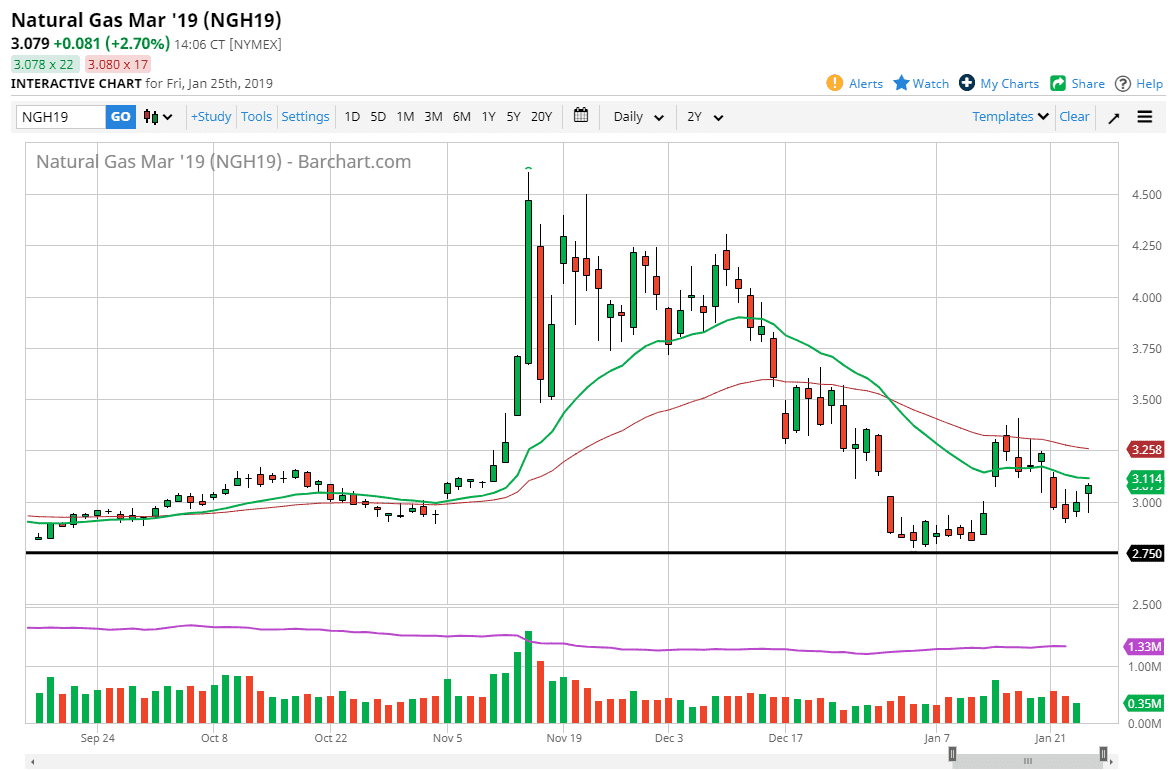This screenshot has width=1174, height=770.
Task: Click the timeline range scrollbar bar
Action: tap(1027, 760)
